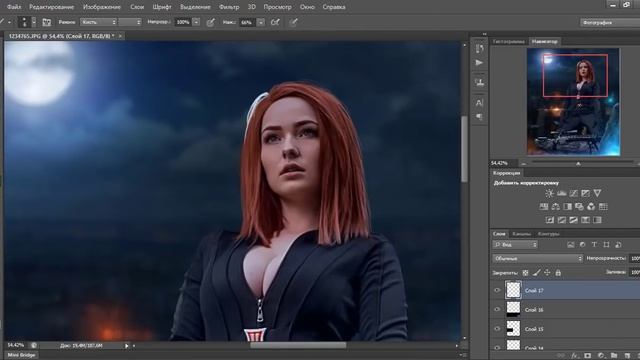This screenshot has height=360, width=640.
Task: Add a Color Balance adjustment (scales icon)
Action: pyautogui.click(x=556, y=207)
